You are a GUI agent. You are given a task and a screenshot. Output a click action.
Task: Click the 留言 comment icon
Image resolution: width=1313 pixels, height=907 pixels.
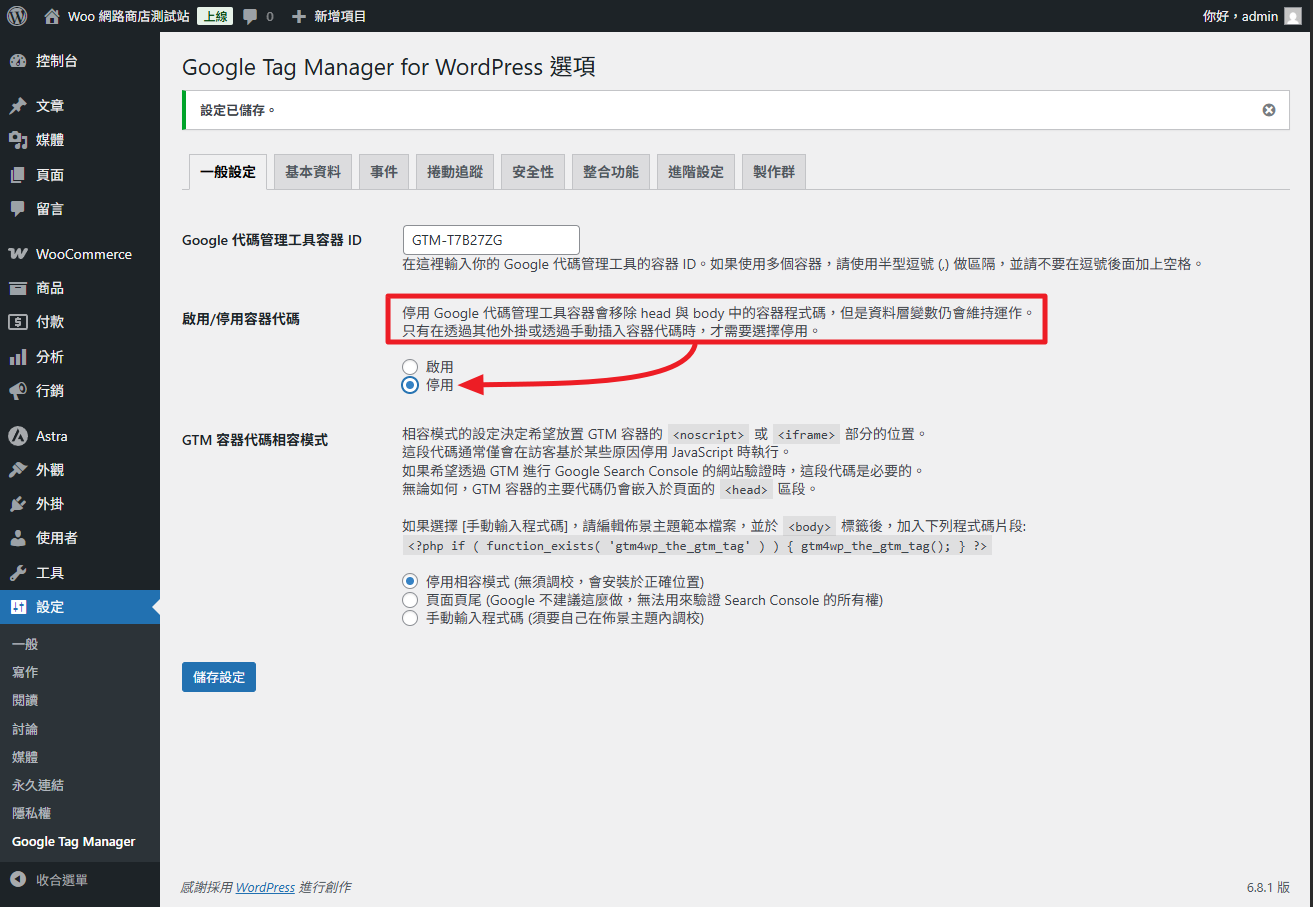pos(18,209)
